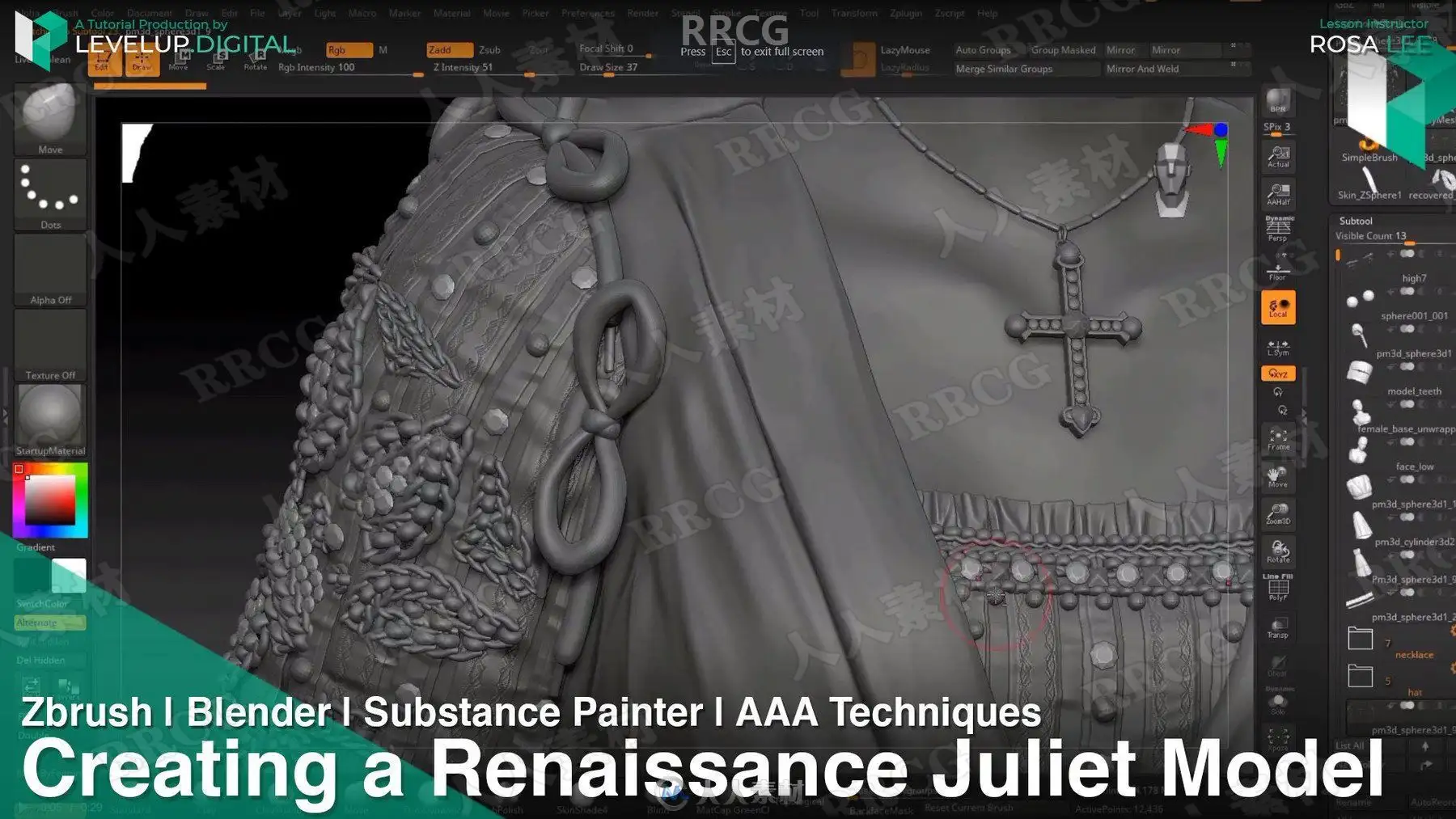The width and height of the screenshot is (1456, 819).
Task: Open the Dots stroke selector
Action: (x=50, y=194)
